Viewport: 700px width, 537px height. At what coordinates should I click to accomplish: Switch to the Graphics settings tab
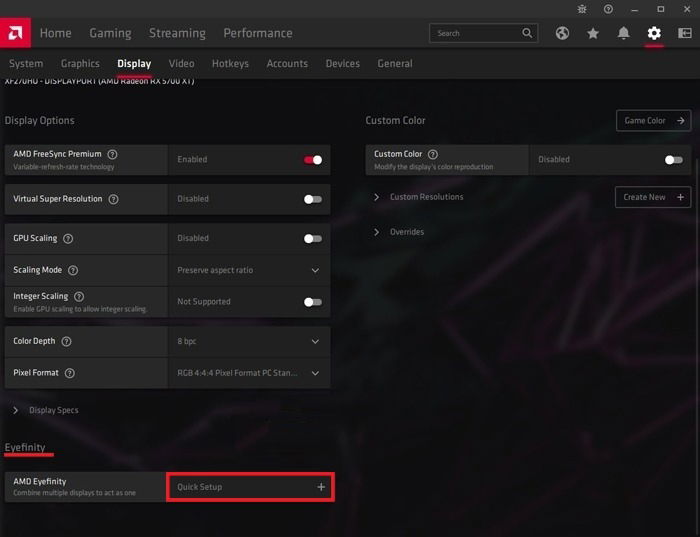(80, 63)
